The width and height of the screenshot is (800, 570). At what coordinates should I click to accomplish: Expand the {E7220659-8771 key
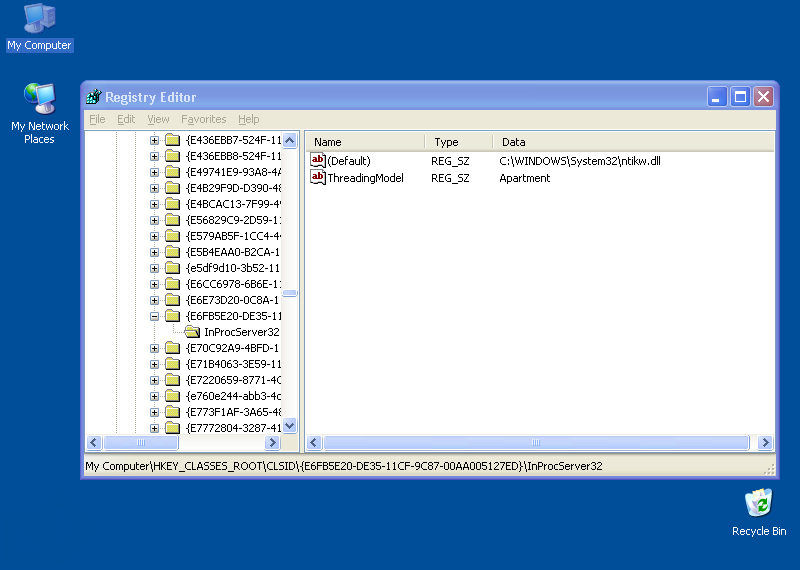click(x=154, y=380)
